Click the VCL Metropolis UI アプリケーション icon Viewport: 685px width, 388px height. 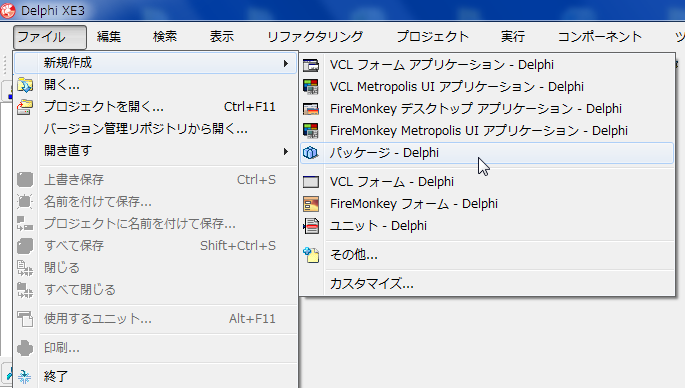pos(311,87)
